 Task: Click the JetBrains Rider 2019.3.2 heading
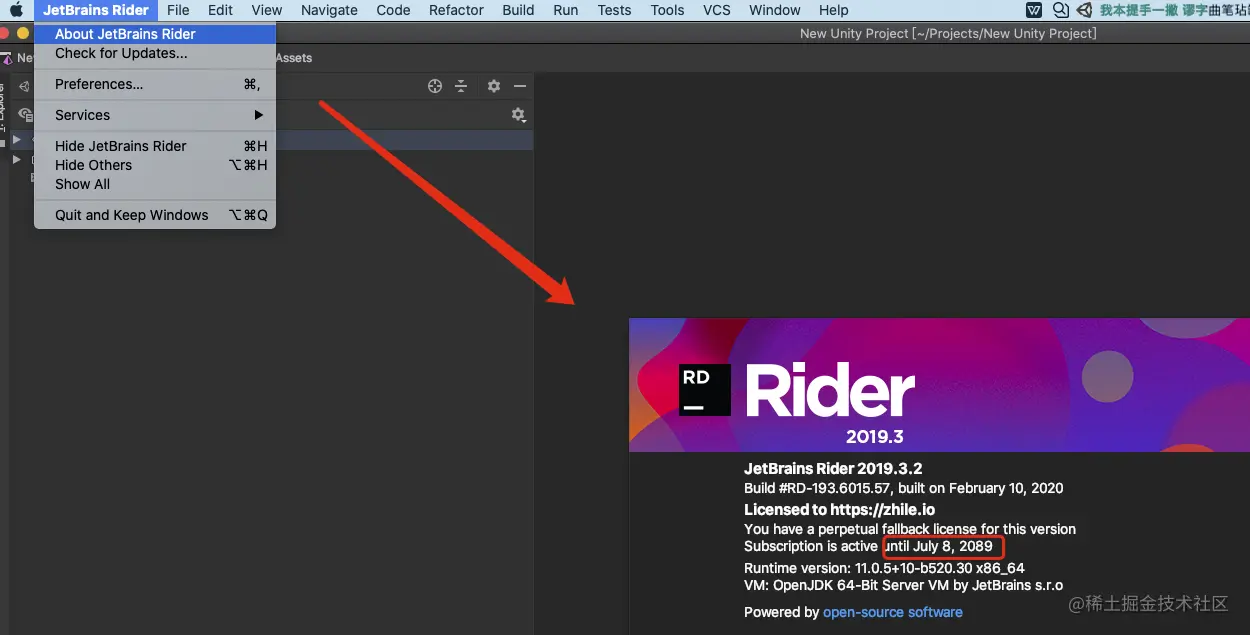833,468
